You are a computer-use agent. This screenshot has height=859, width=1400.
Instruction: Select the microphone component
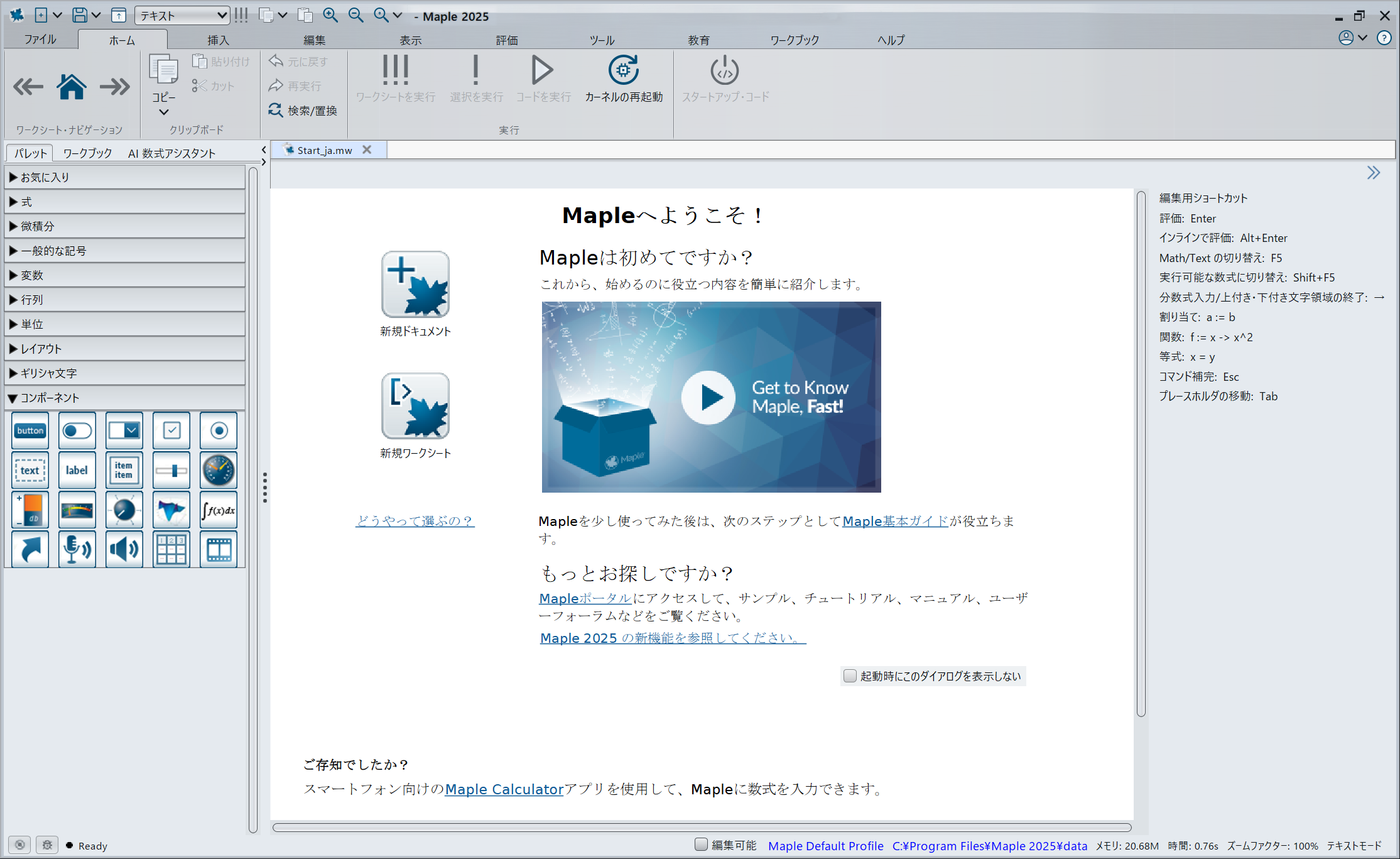77,549
